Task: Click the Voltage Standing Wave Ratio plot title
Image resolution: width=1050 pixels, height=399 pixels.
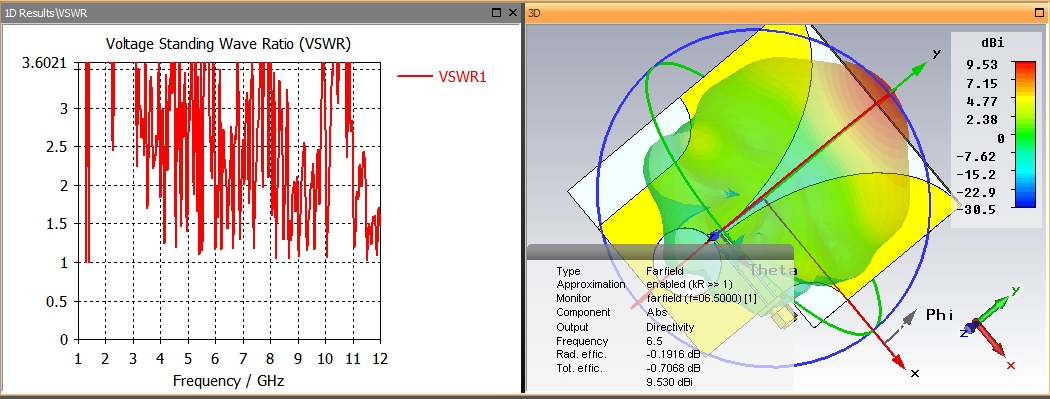Action: coord(228,44)
